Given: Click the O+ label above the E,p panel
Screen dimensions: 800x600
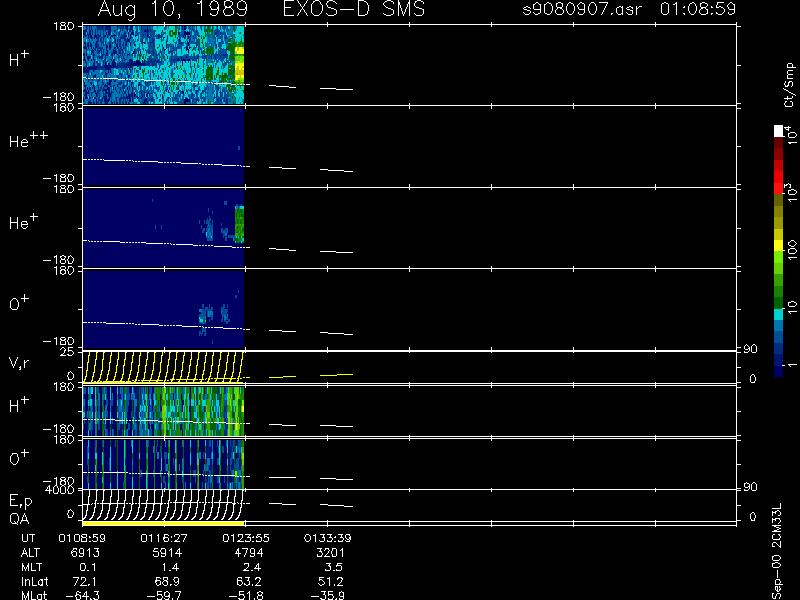Looking at the screenshot, I should [19, 458].
